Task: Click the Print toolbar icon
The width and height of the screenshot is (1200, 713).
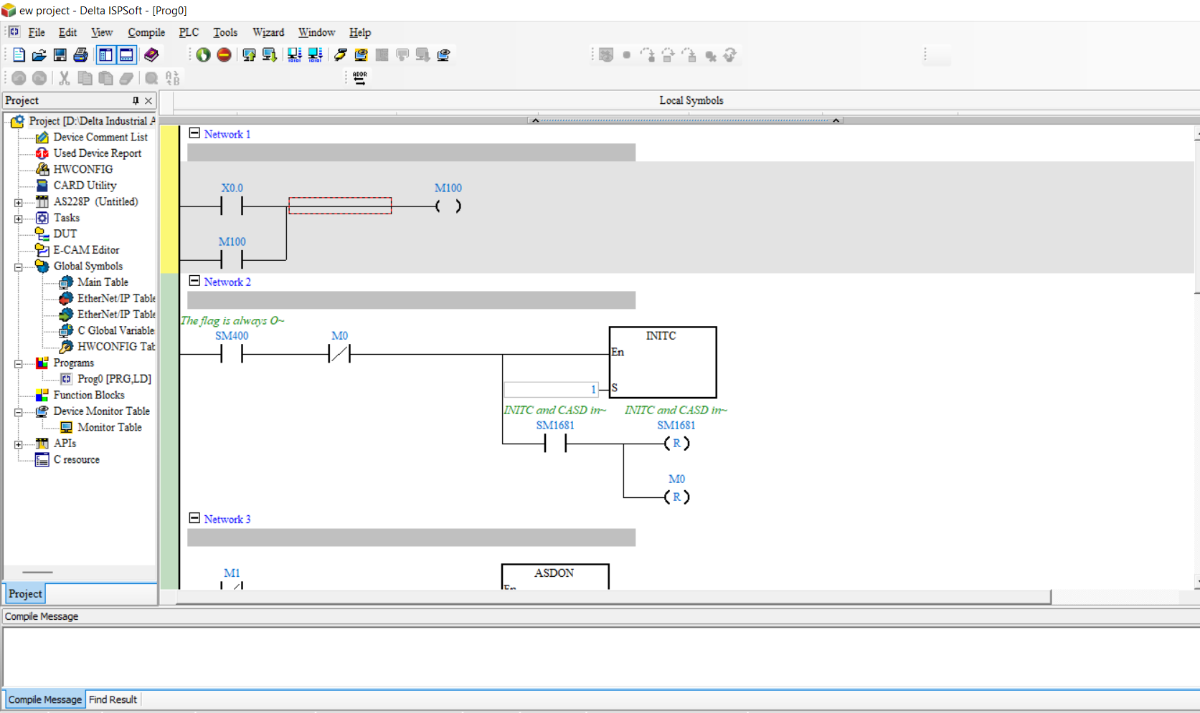Action: (80, 55)
